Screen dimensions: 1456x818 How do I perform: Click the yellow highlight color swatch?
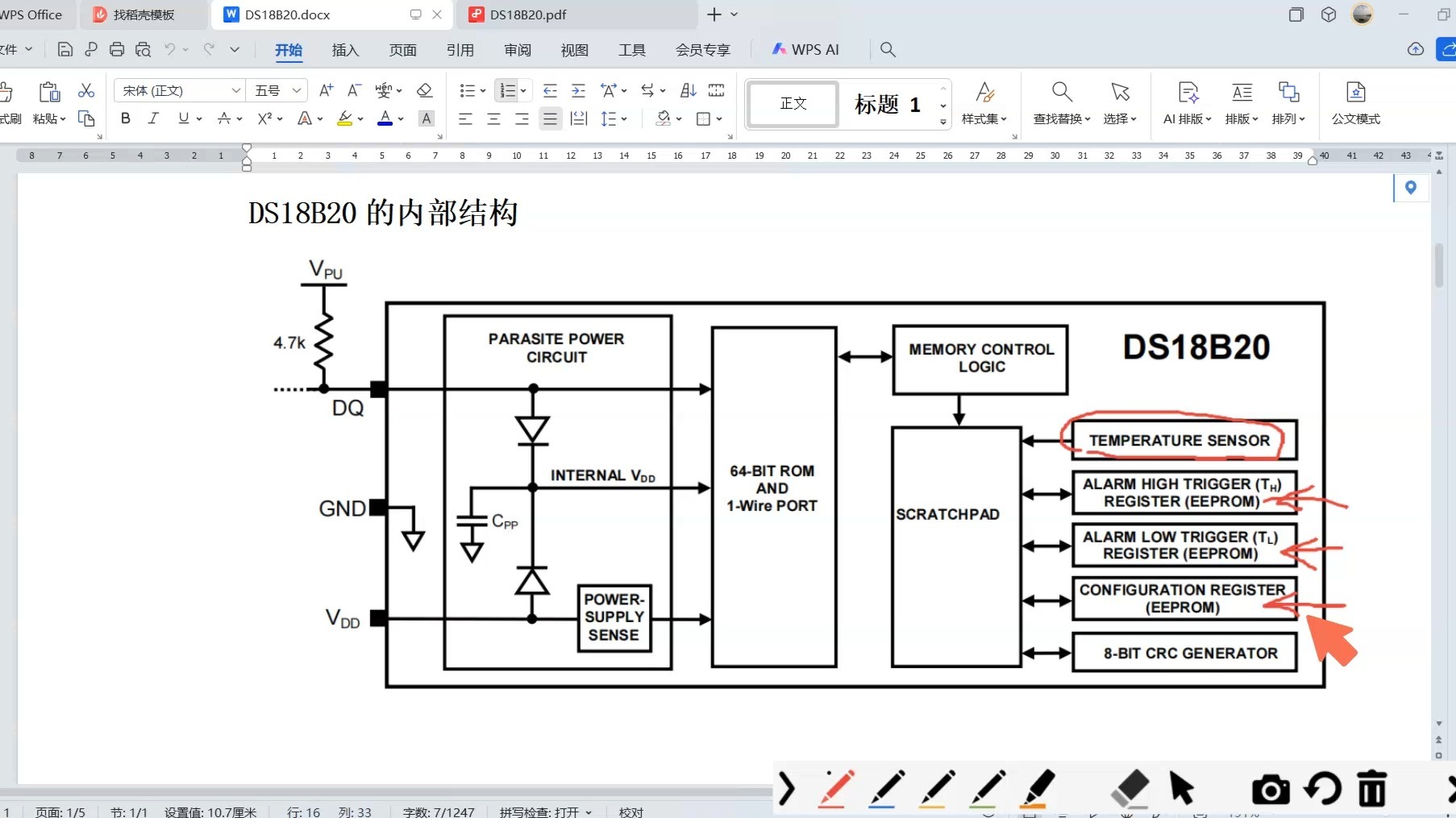pos(345,118)
